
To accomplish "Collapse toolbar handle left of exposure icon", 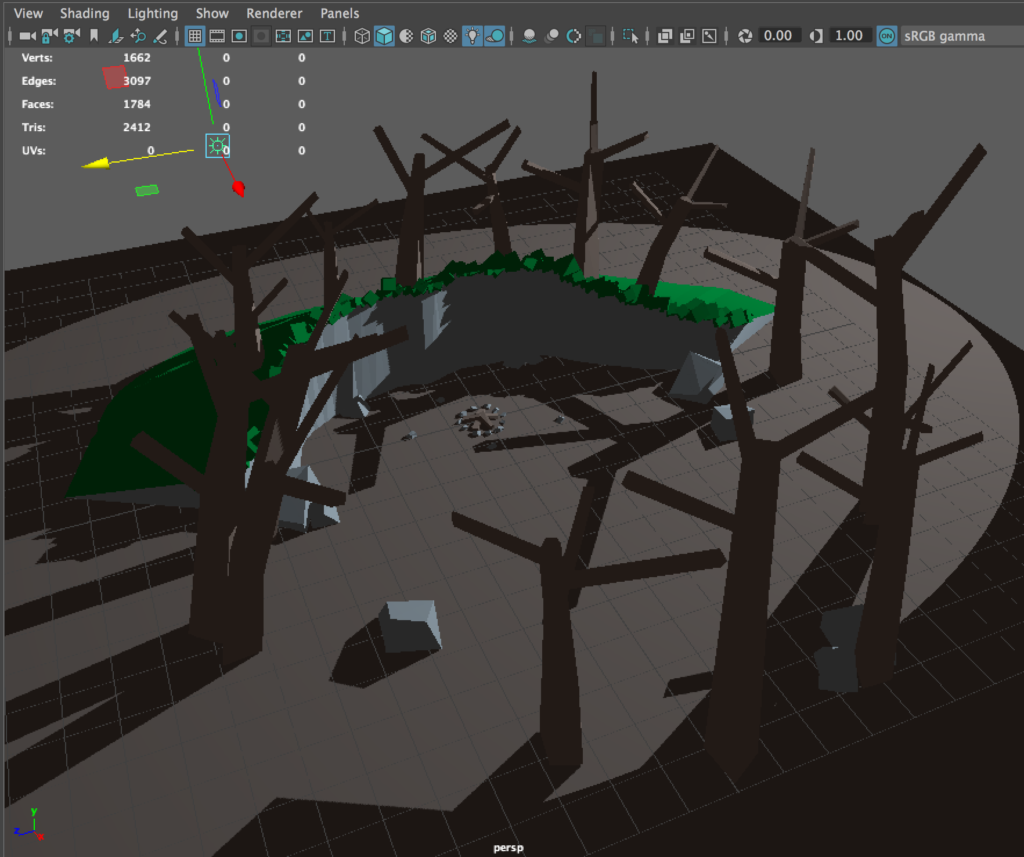I will coord(726,36).
